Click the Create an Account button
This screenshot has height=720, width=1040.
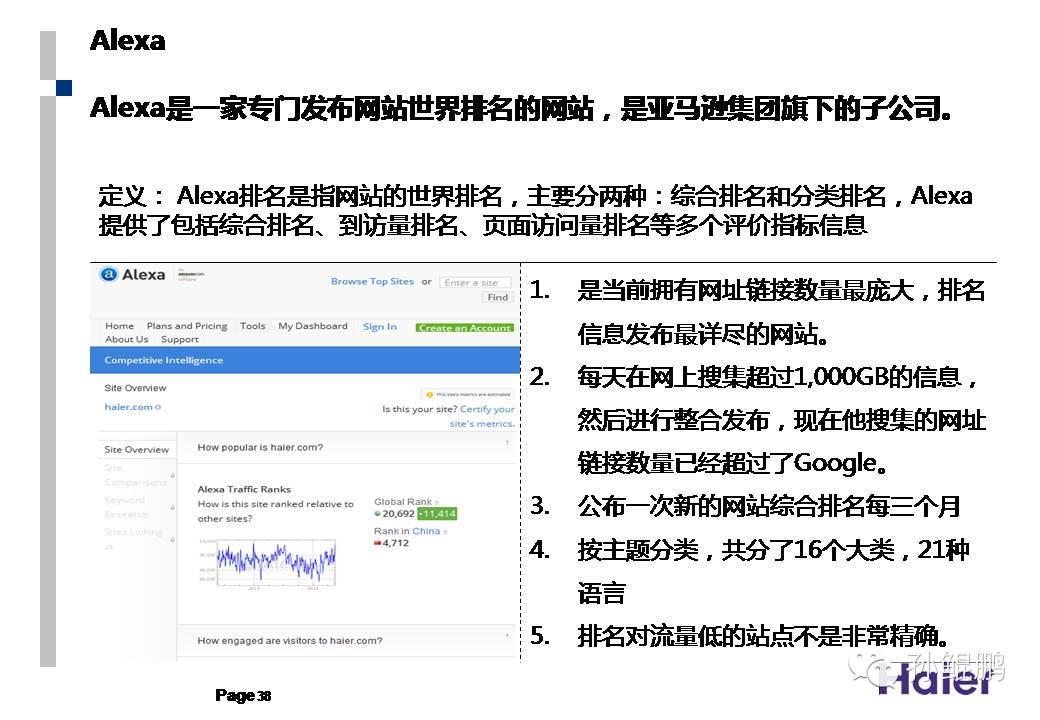[x=464, y=328]
